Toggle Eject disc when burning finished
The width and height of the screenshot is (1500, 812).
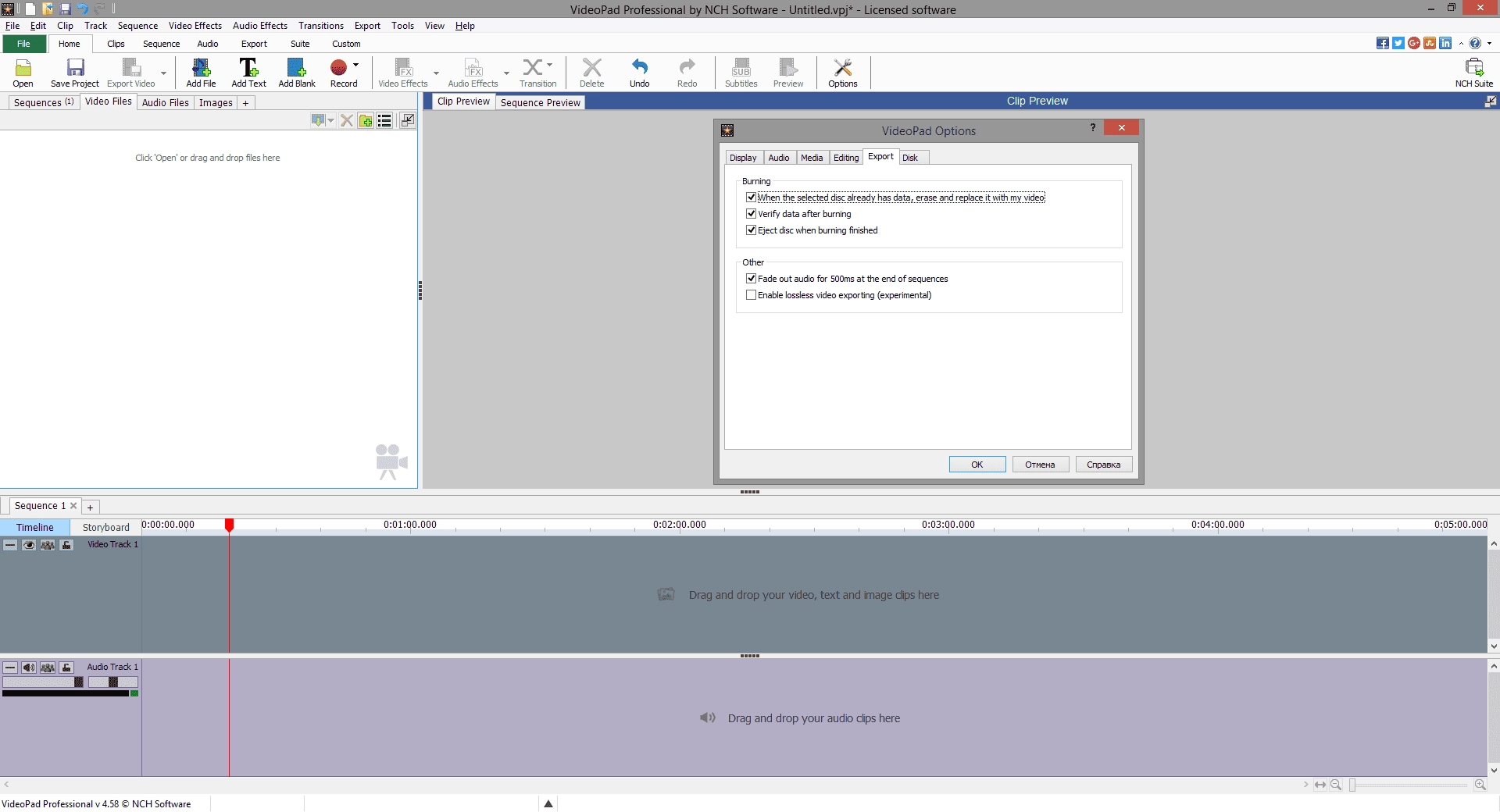click(751, 230)
